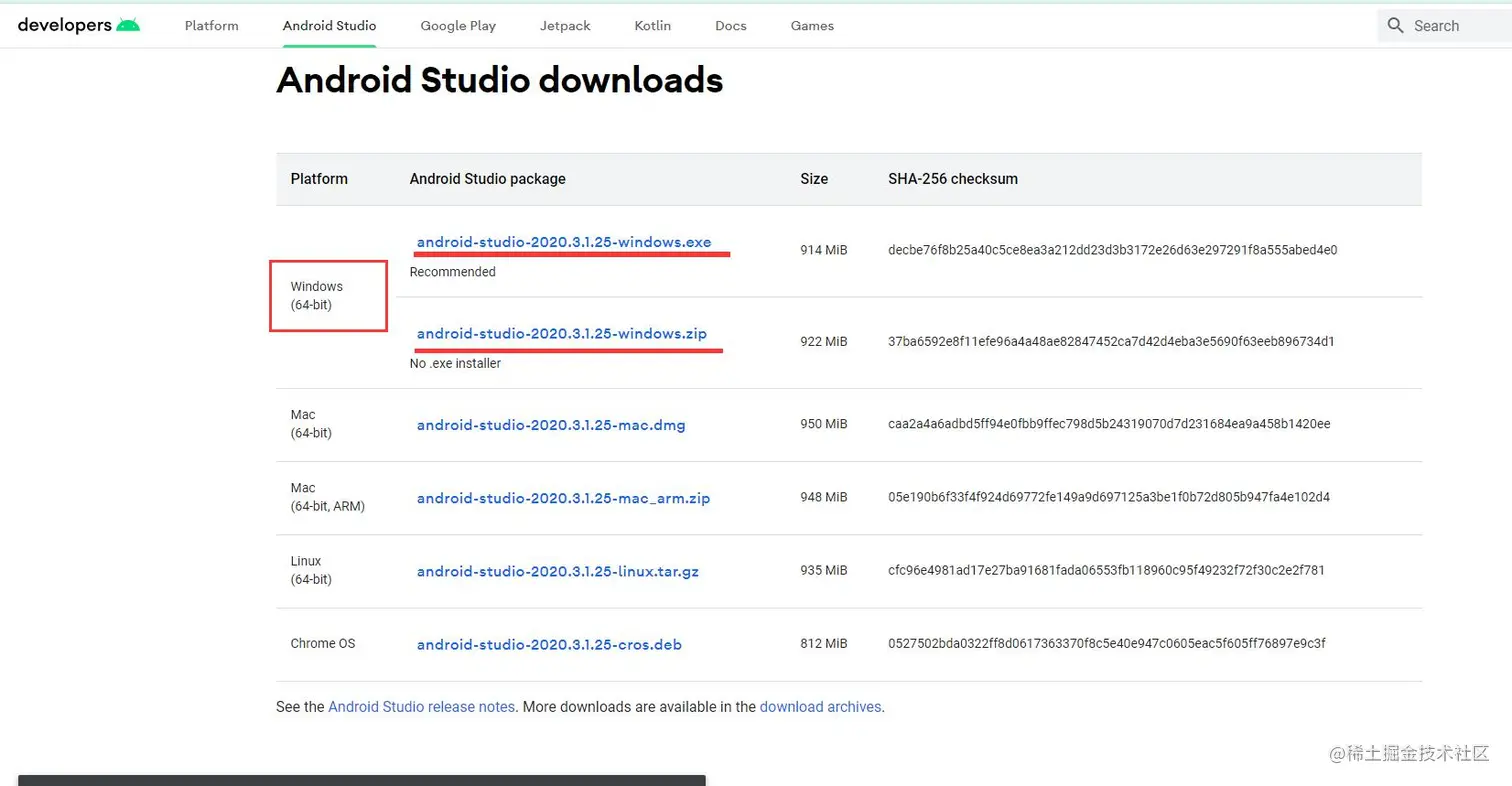Click the checksum starting with decbe76f8b25
The image size is (1512, 786).
pos(1113,250)
